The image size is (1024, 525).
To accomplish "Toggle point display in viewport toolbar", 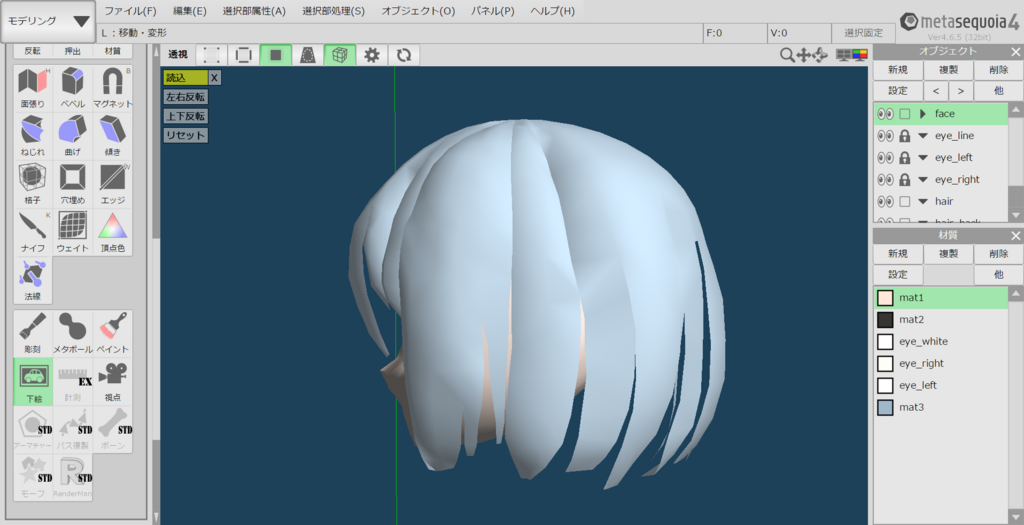I will pyautogui.click(x=212, y=55).
